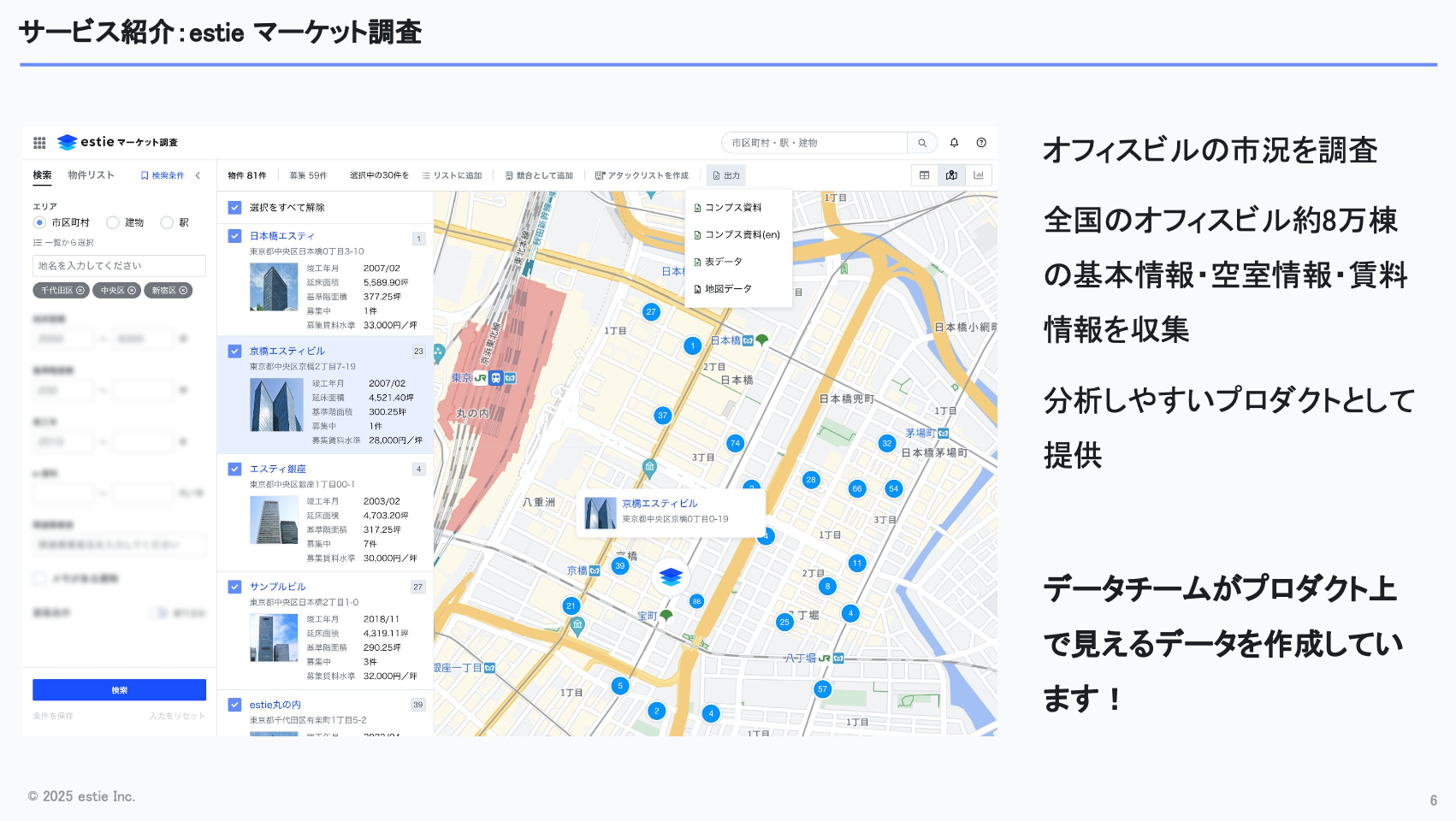The image size is (1456, 821).
Task: Uncheck the 日本橋エスティ checkbox
Action: tap(234, 236)
